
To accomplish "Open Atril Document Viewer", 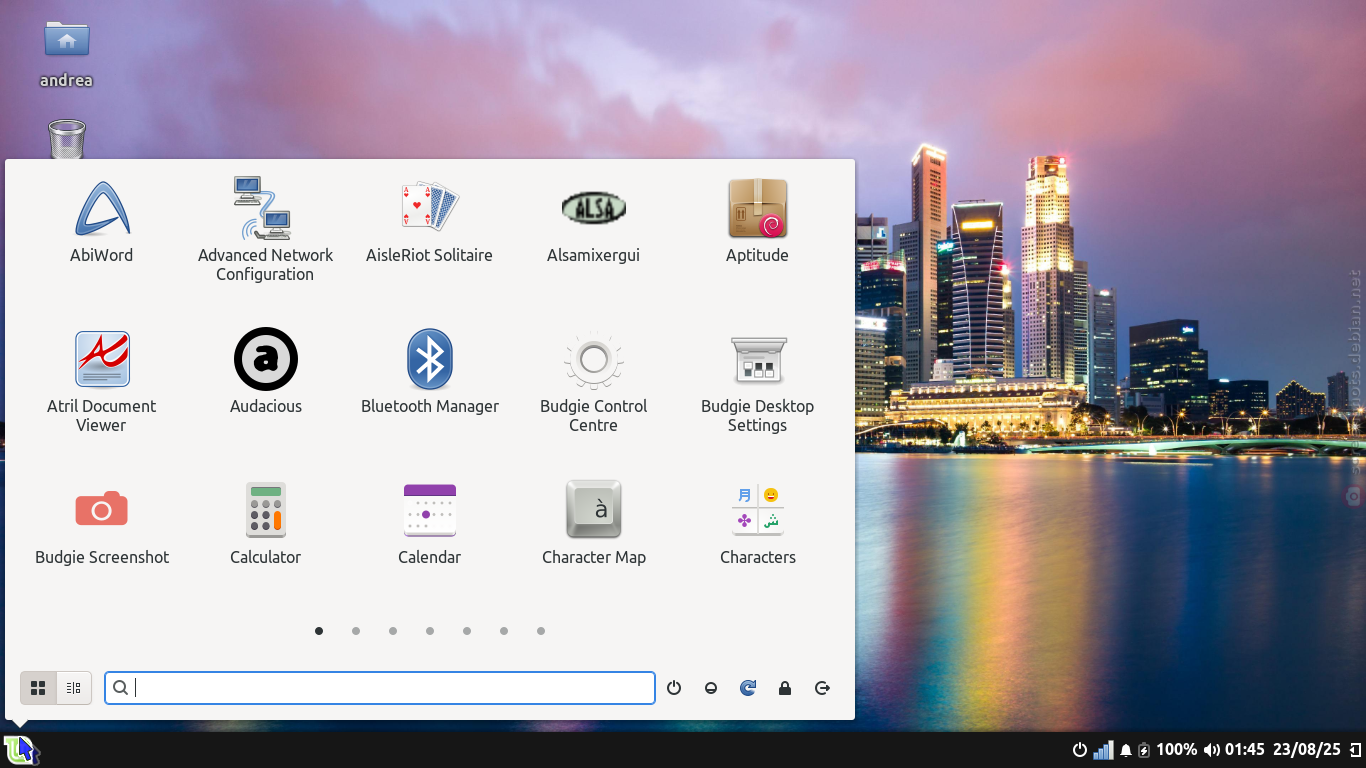I will (x=101, y=382).
